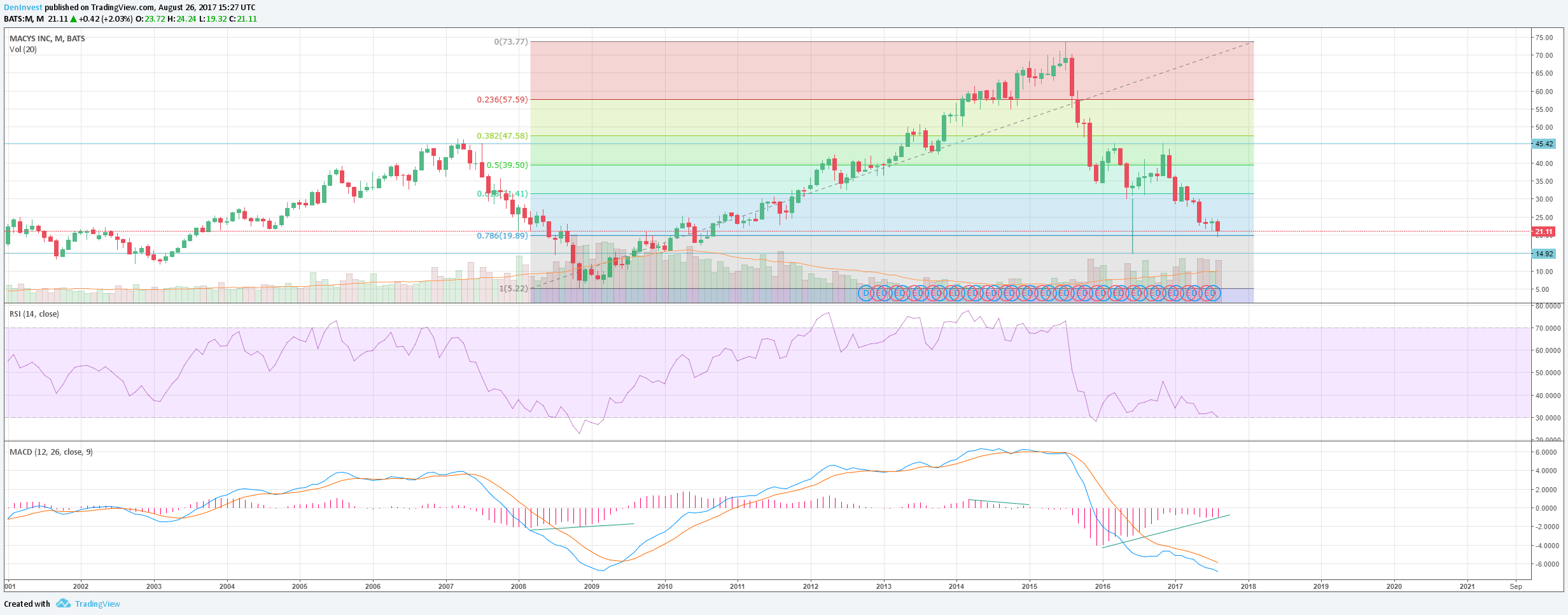The height and width of the screenshot is (615, 1568).
Task: Click the 5.00 value on price axis
Action: pos(1542,289)
